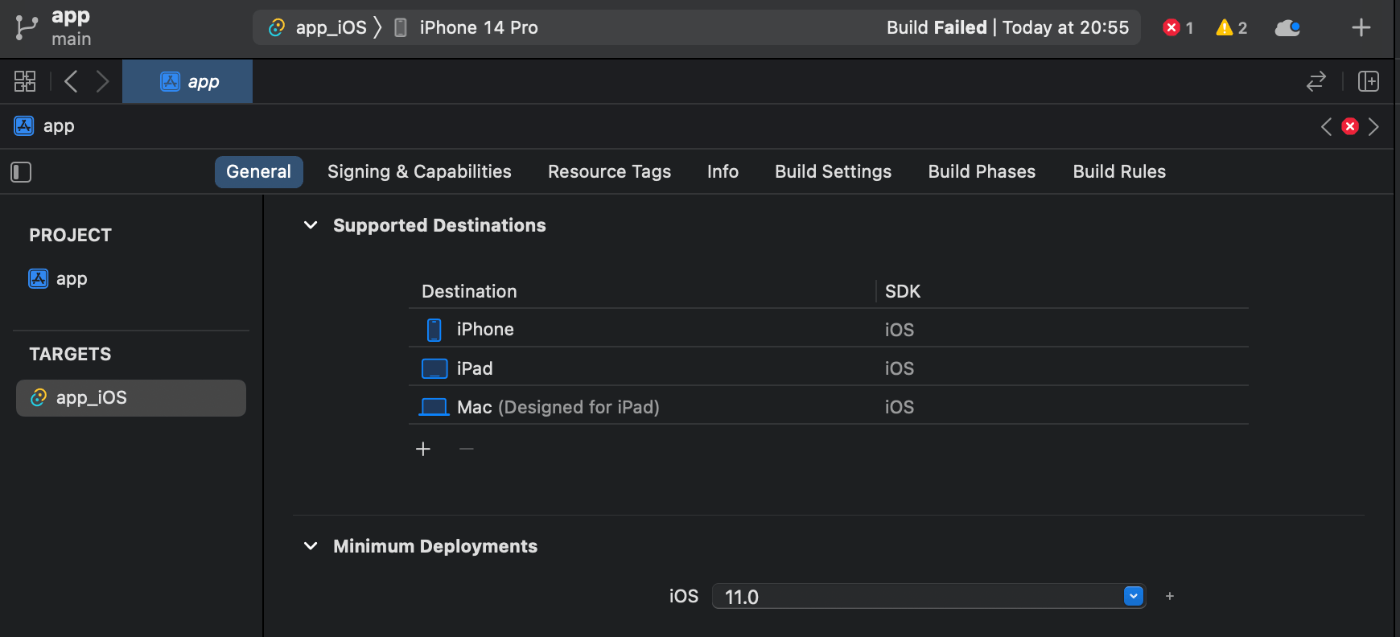This screenshot has height=637, width=1400.
Task: Open Signing & Capabilities tab
Action: pyautogui.click(x=419, y=172)
